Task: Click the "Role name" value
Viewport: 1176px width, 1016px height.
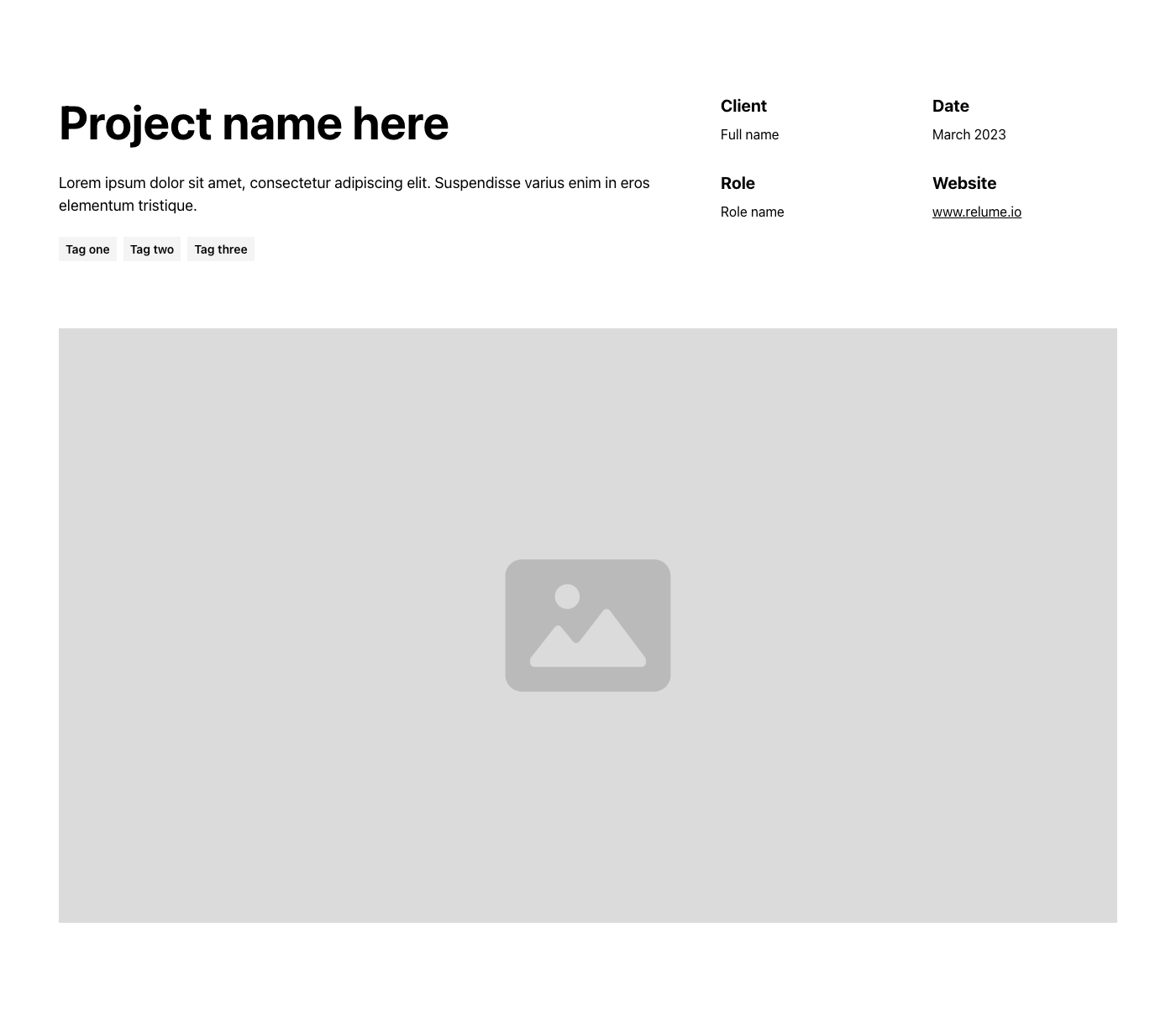Action: point(753,212)
